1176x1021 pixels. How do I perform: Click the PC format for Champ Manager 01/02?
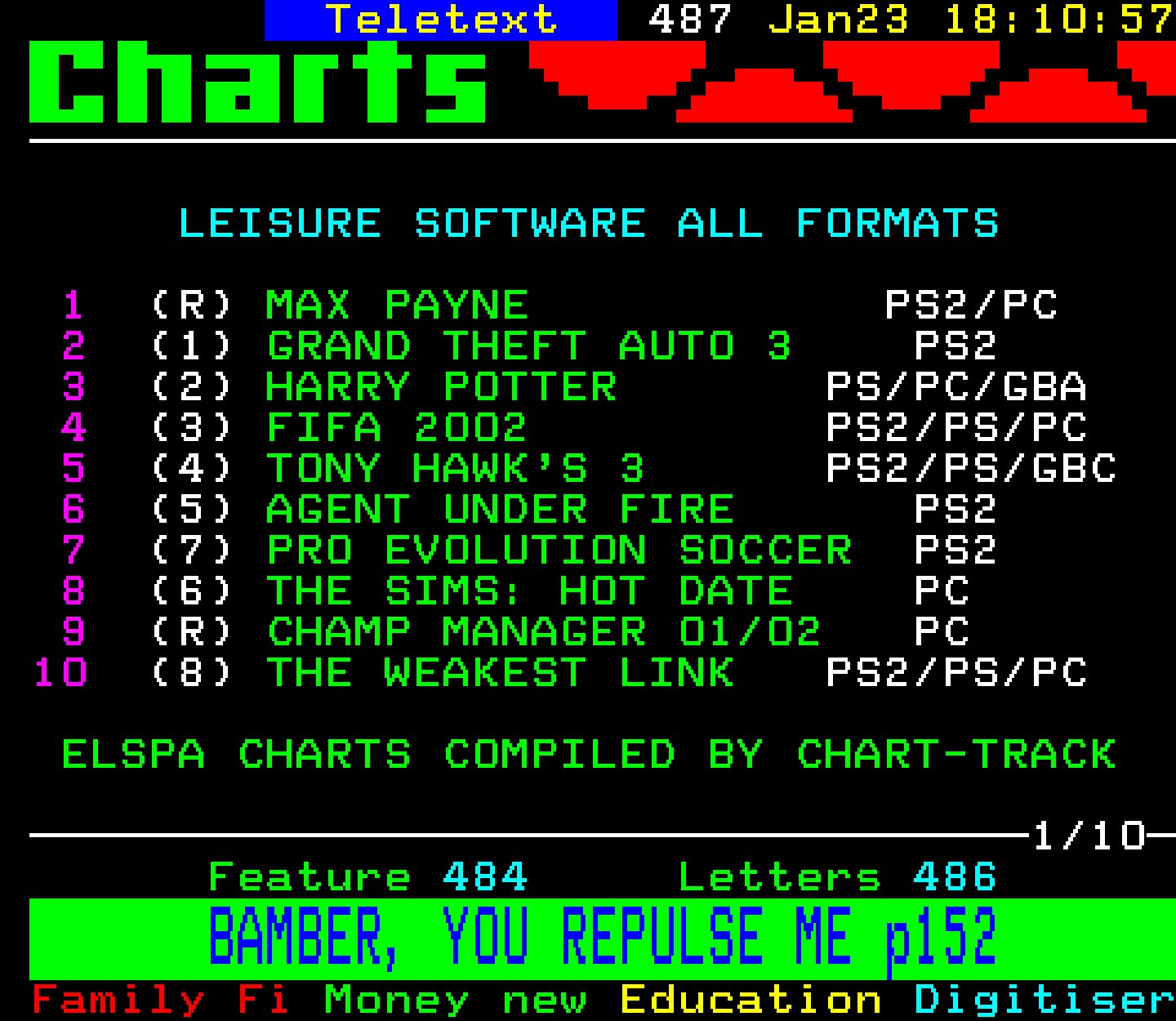[x=942, y=632]
